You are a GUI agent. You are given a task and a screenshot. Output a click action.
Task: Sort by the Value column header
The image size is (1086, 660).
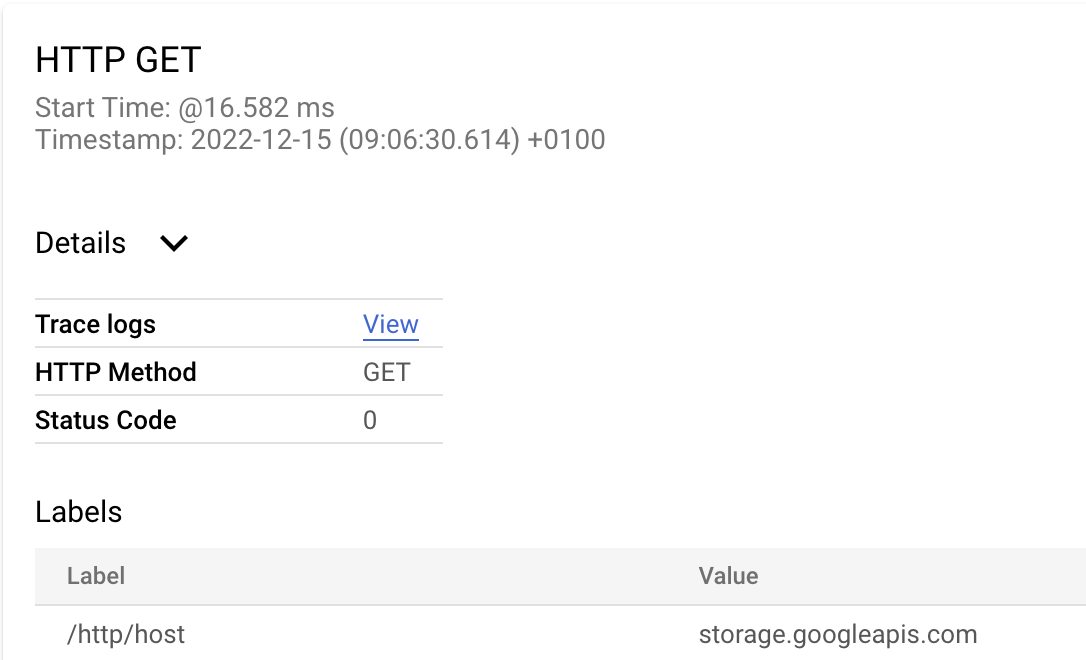point(729,576)
